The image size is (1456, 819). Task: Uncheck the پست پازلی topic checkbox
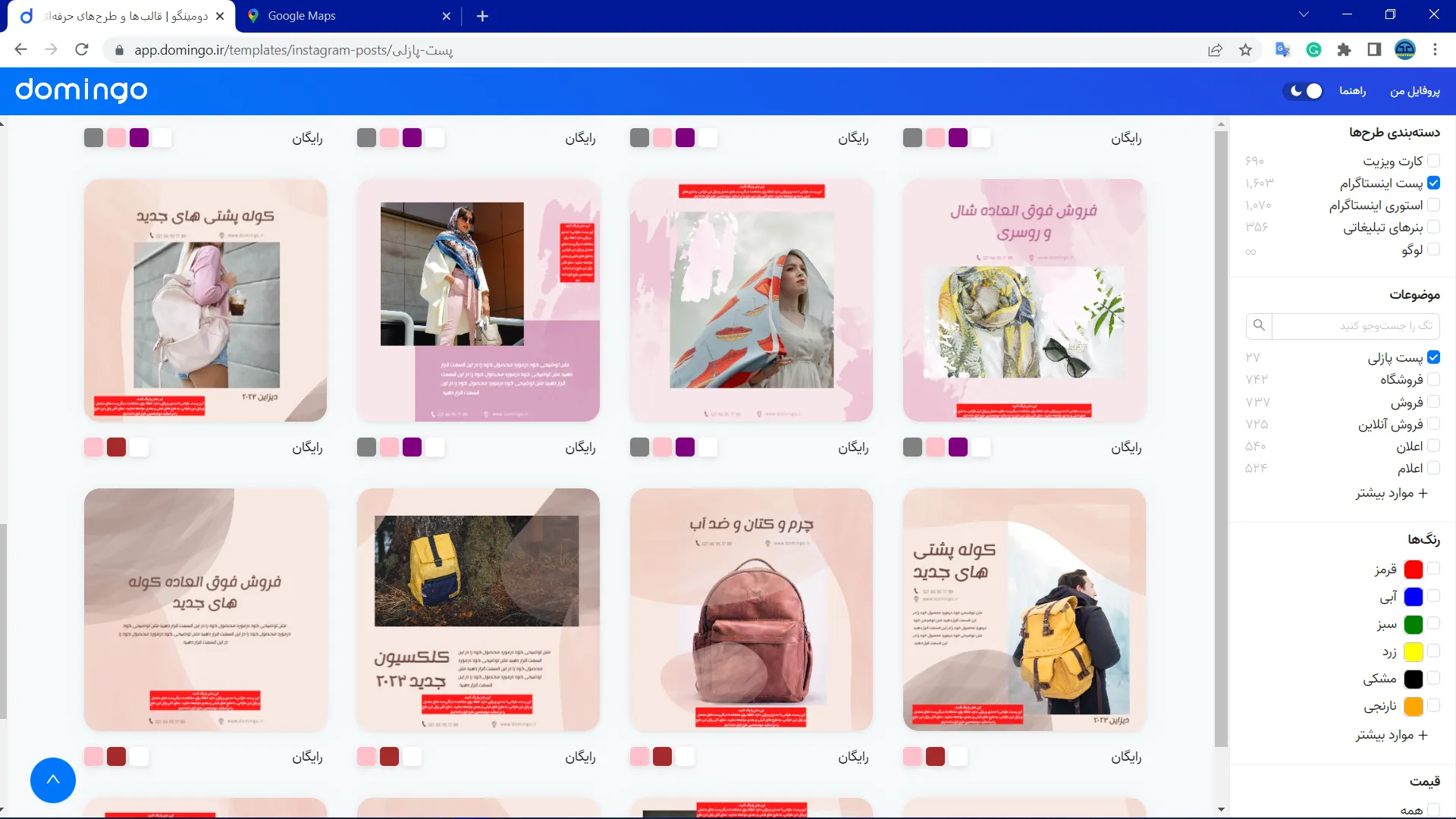[1433, 357]
